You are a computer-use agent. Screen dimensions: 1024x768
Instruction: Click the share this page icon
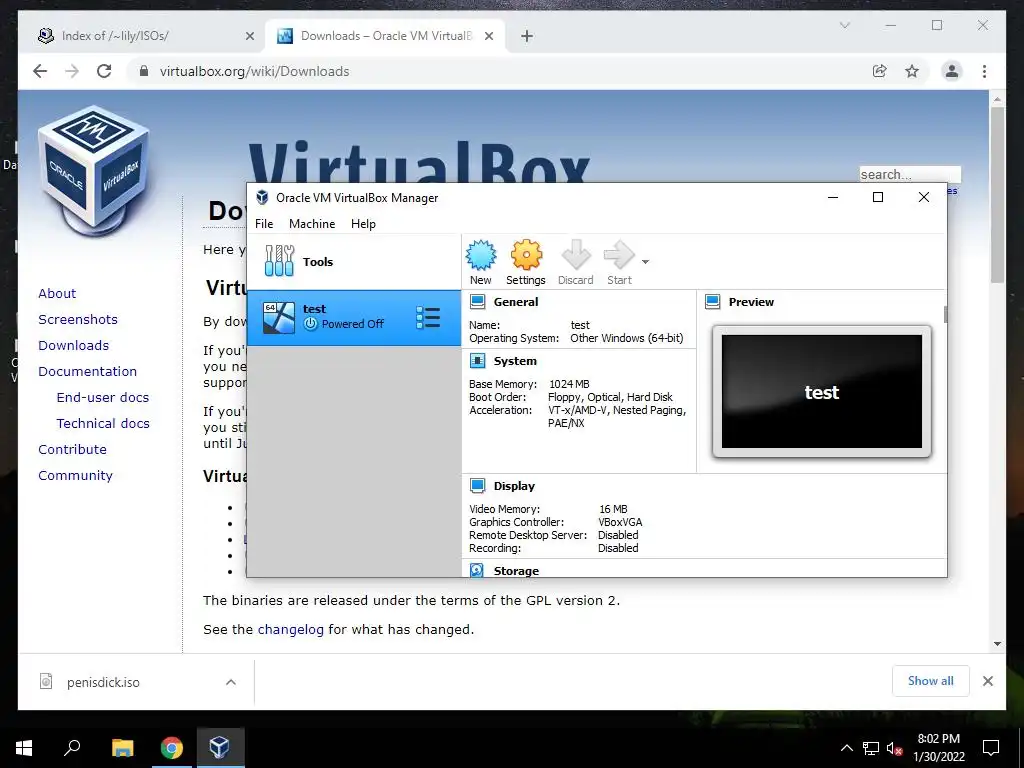tap(880, 71)
